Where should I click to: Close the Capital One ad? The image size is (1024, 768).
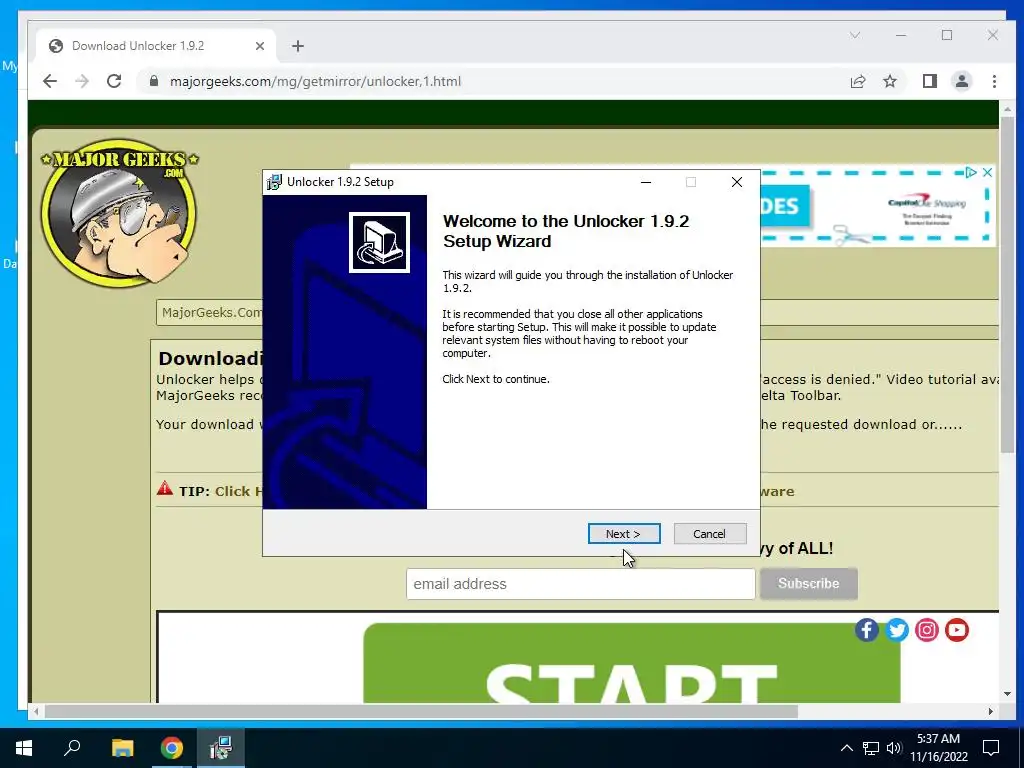click(987, 172)
